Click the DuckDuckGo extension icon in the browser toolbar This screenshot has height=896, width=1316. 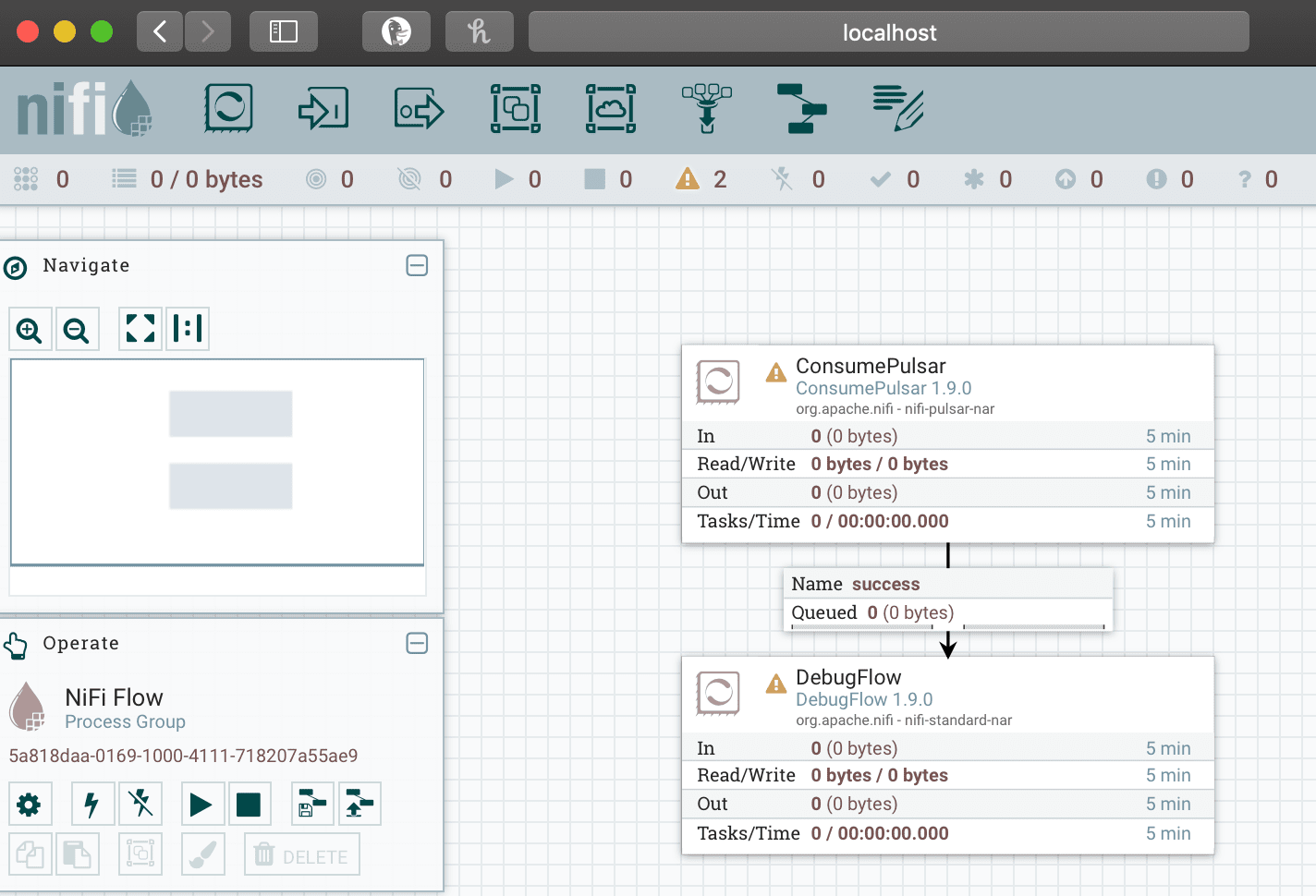coord(396,32)
